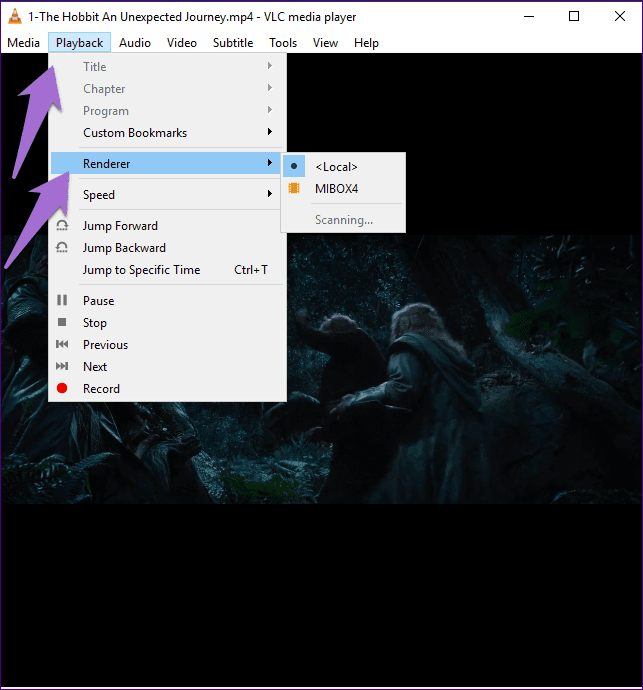
Task: Choose Jump Forward from the menu
Action: 167,226
